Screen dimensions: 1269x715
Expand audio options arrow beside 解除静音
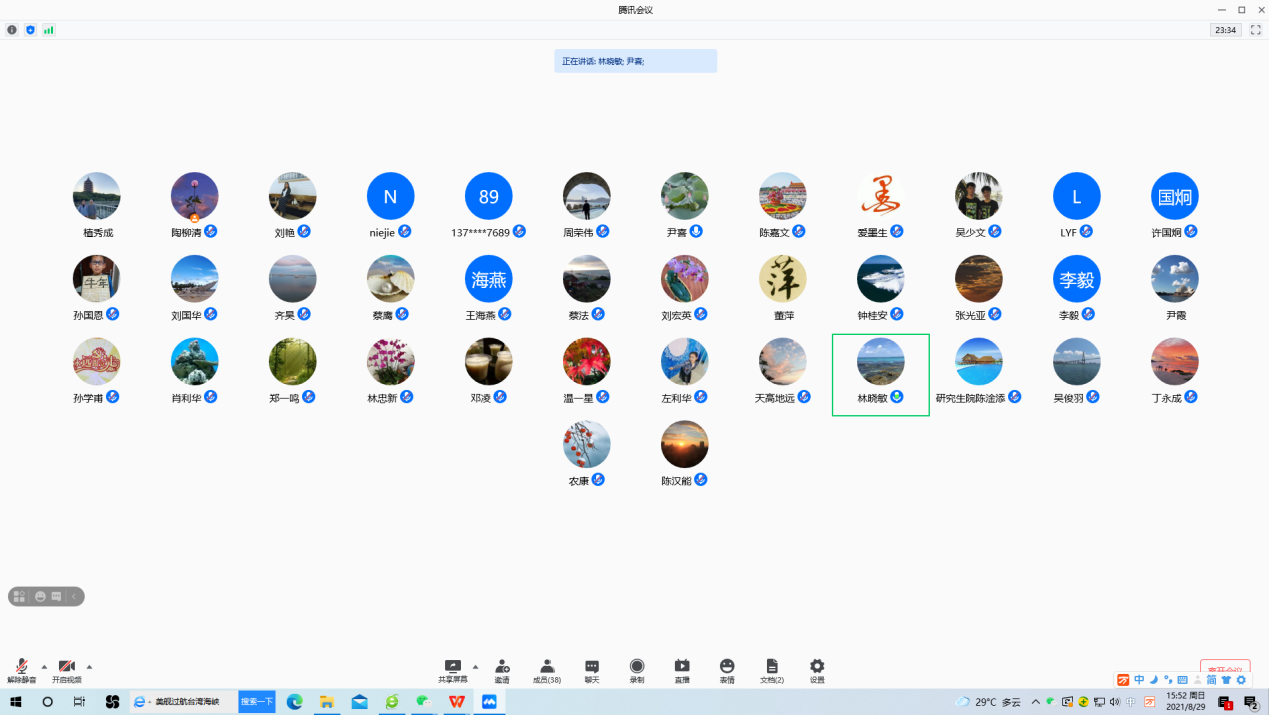click(x=44, y=666)
